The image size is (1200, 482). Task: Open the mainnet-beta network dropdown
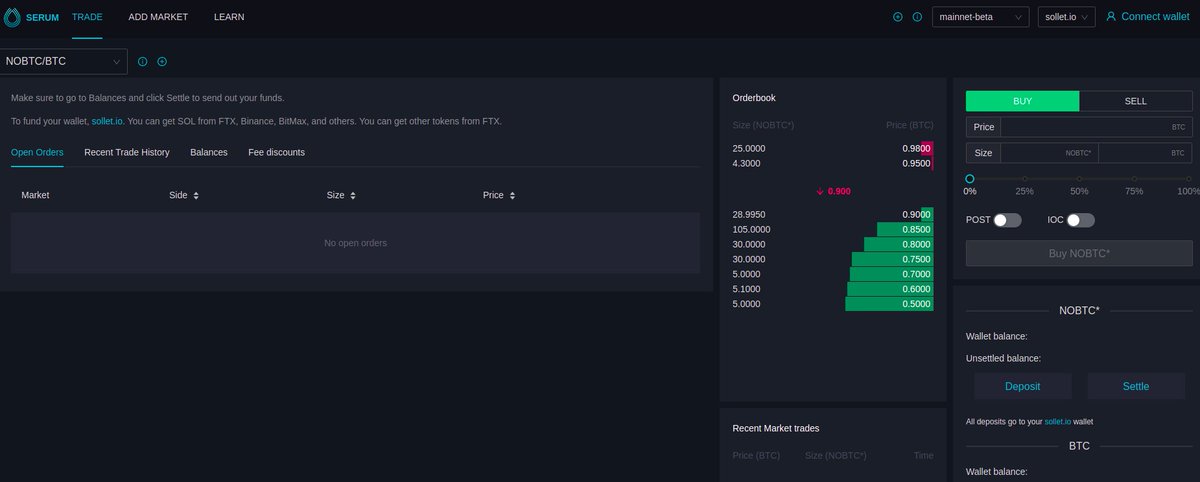click(980, 17)
